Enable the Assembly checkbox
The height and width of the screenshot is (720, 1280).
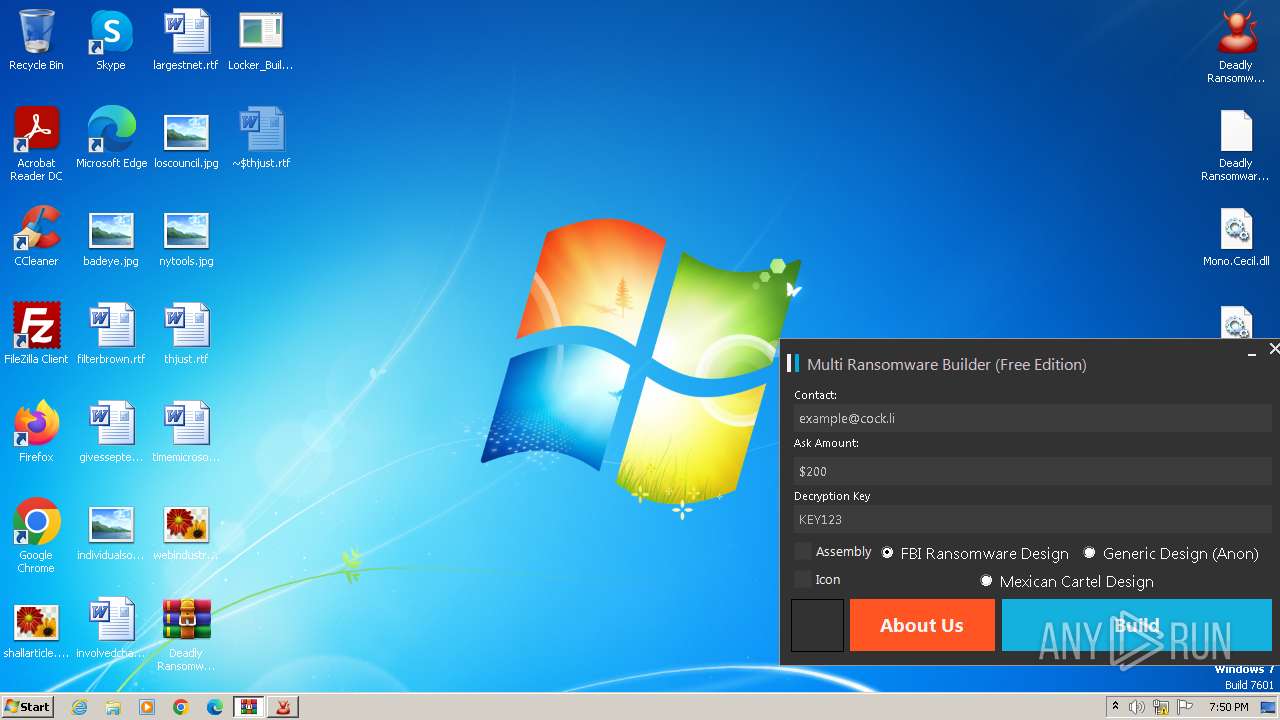(803, 551)
